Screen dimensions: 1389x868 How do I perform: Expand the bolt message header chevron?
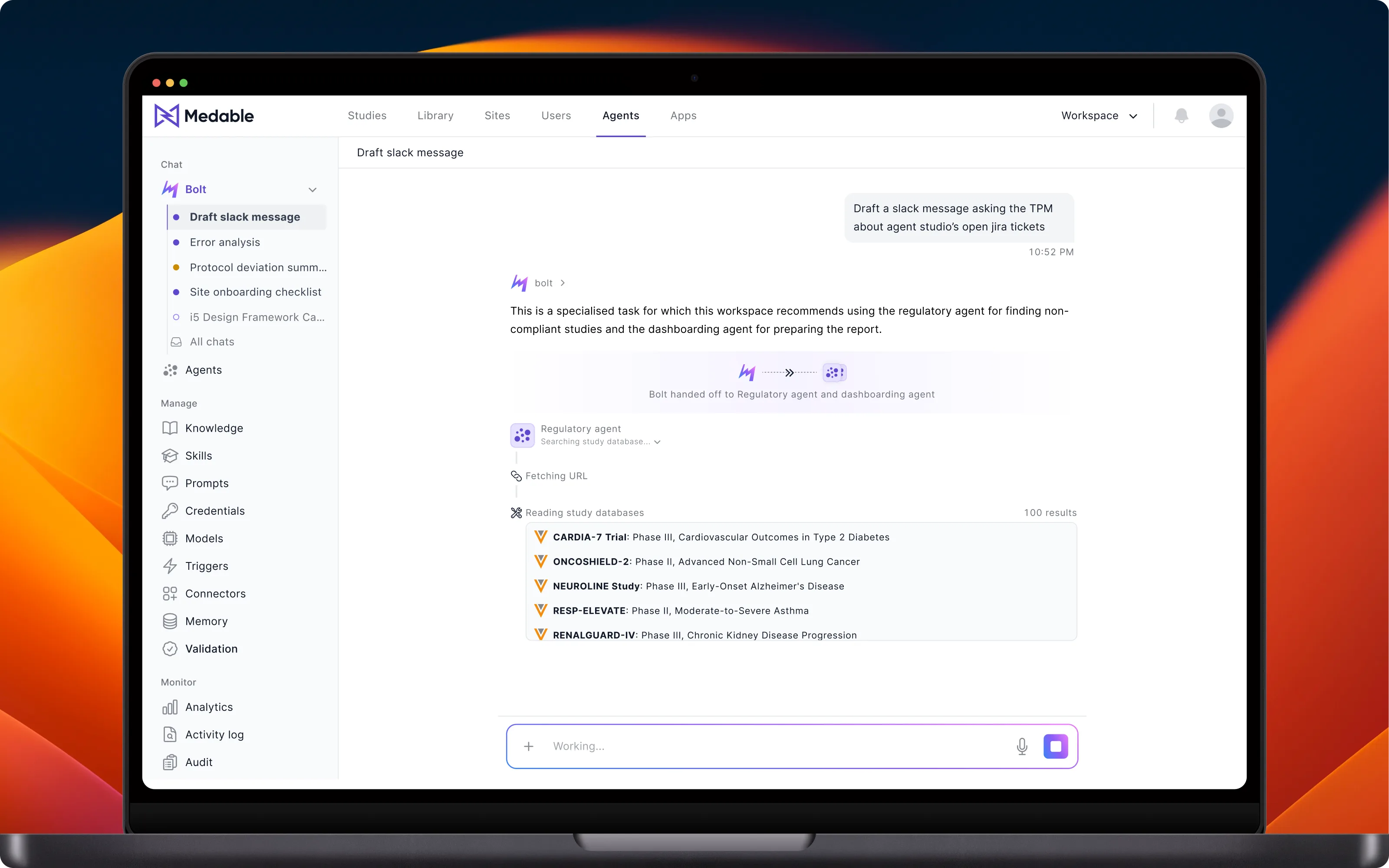tap(563, 283)
